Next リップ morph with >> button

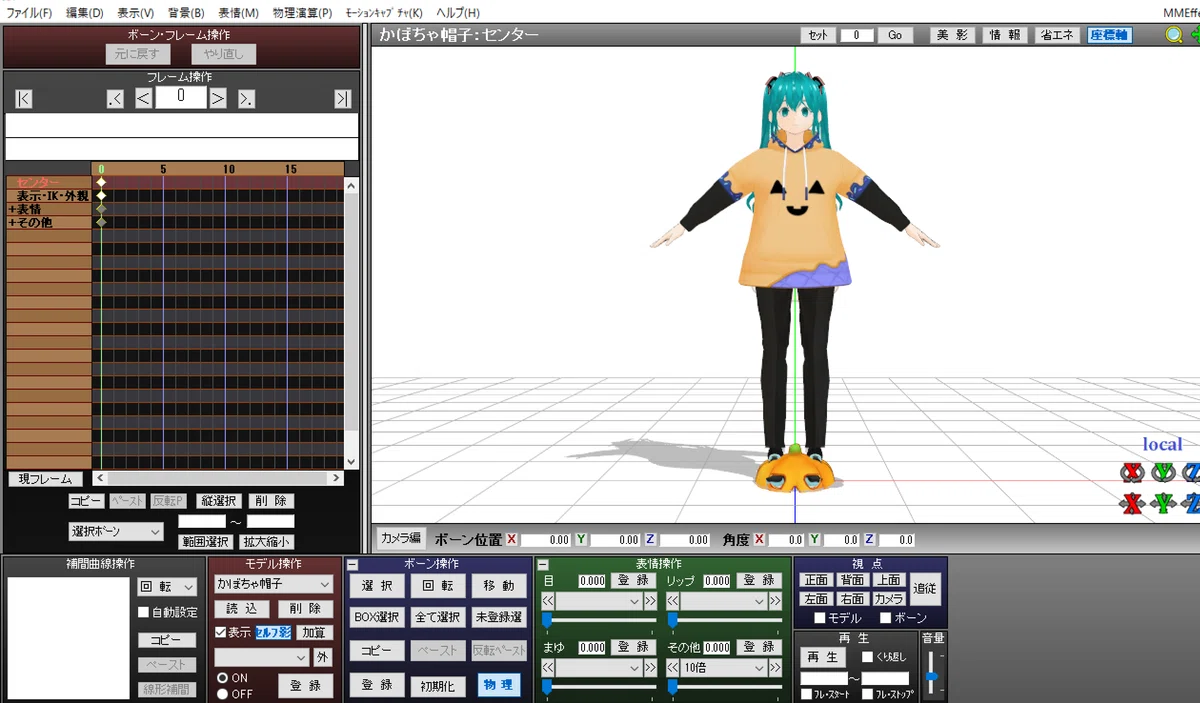point(775,601)
